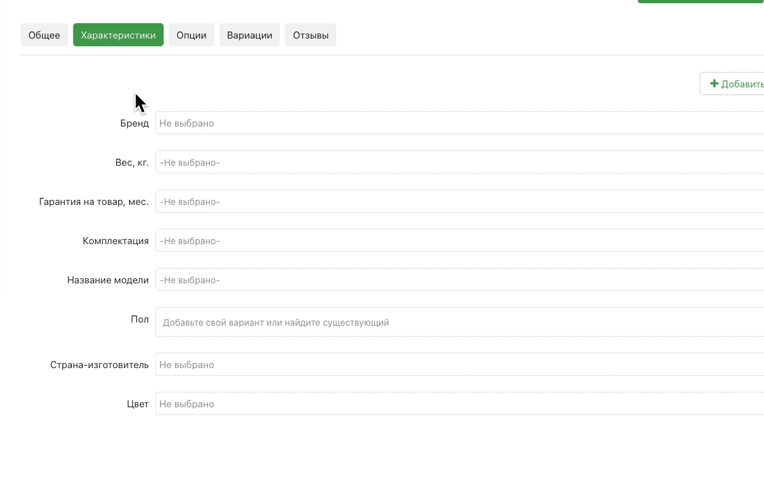This screenshot has width=764, height=480.
Task: Open the Название модели dropdown
Action: pyautogui.click(x=459, y=280)
